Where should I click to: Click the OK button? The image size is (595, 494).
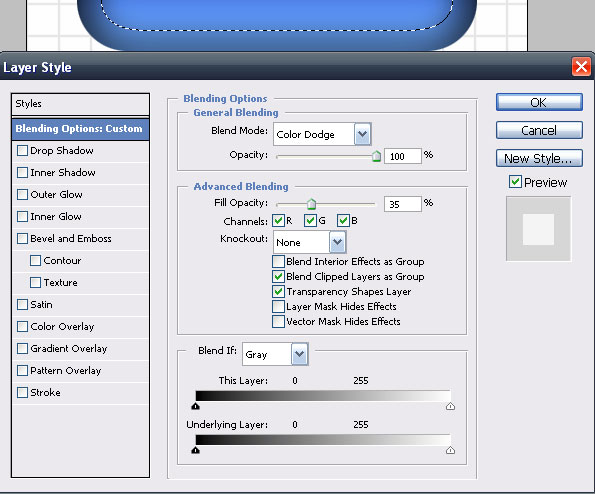pyautogui.click(x=539, y=102)
